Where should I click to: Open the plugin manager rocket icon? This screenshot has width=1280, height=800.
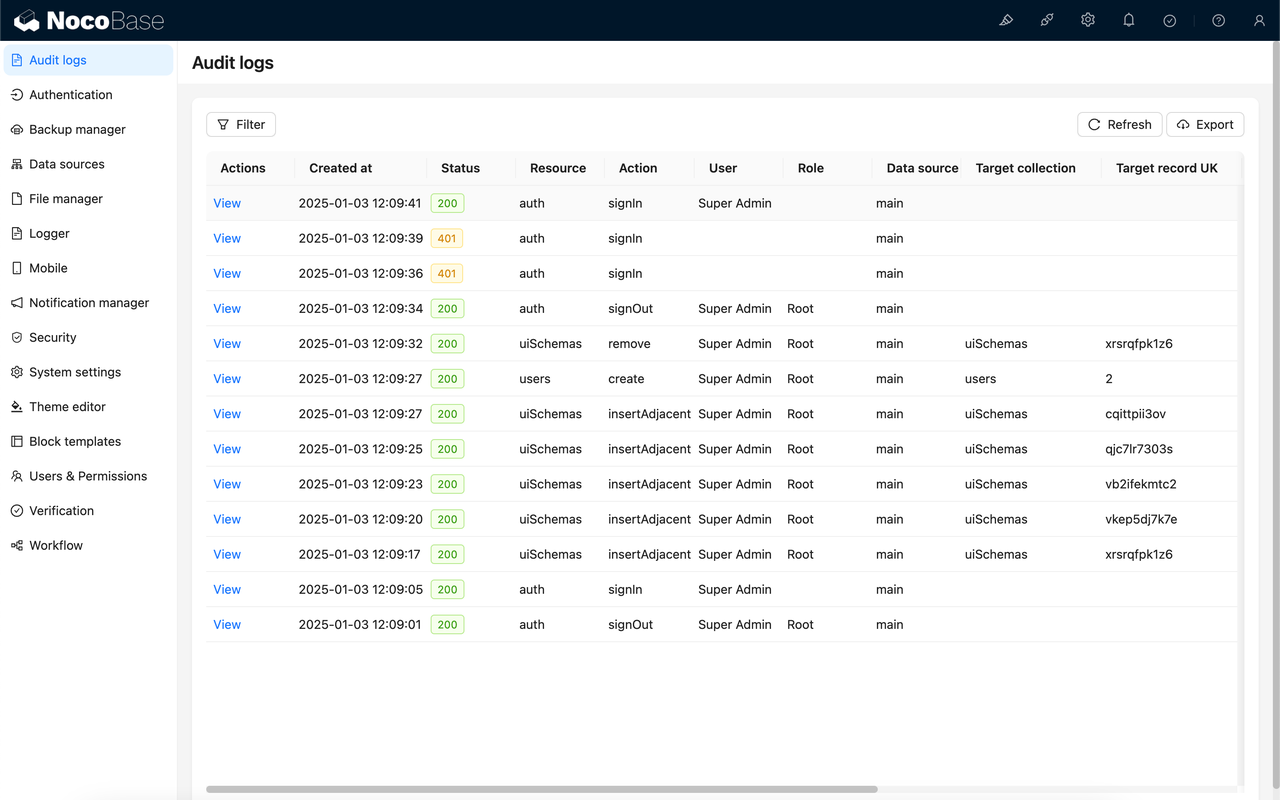coord(1047,20)
